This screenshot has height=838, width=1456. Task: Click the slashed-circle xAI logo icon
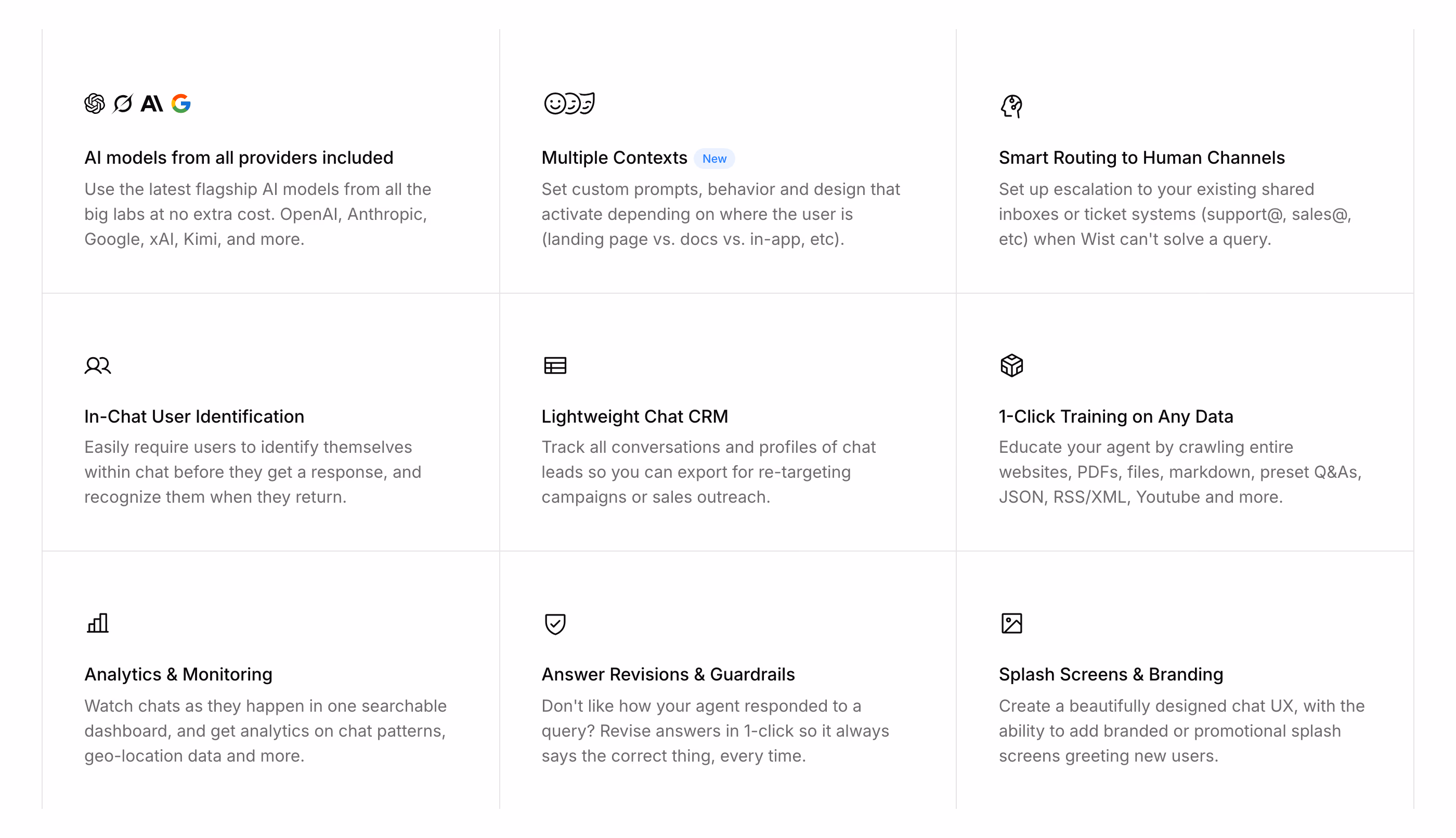pos(123,103)
